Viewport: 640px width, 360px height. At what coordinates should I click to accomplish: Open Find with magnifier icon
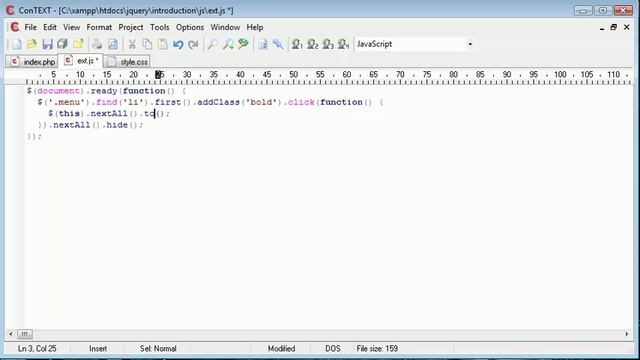(x=212, y=44)
